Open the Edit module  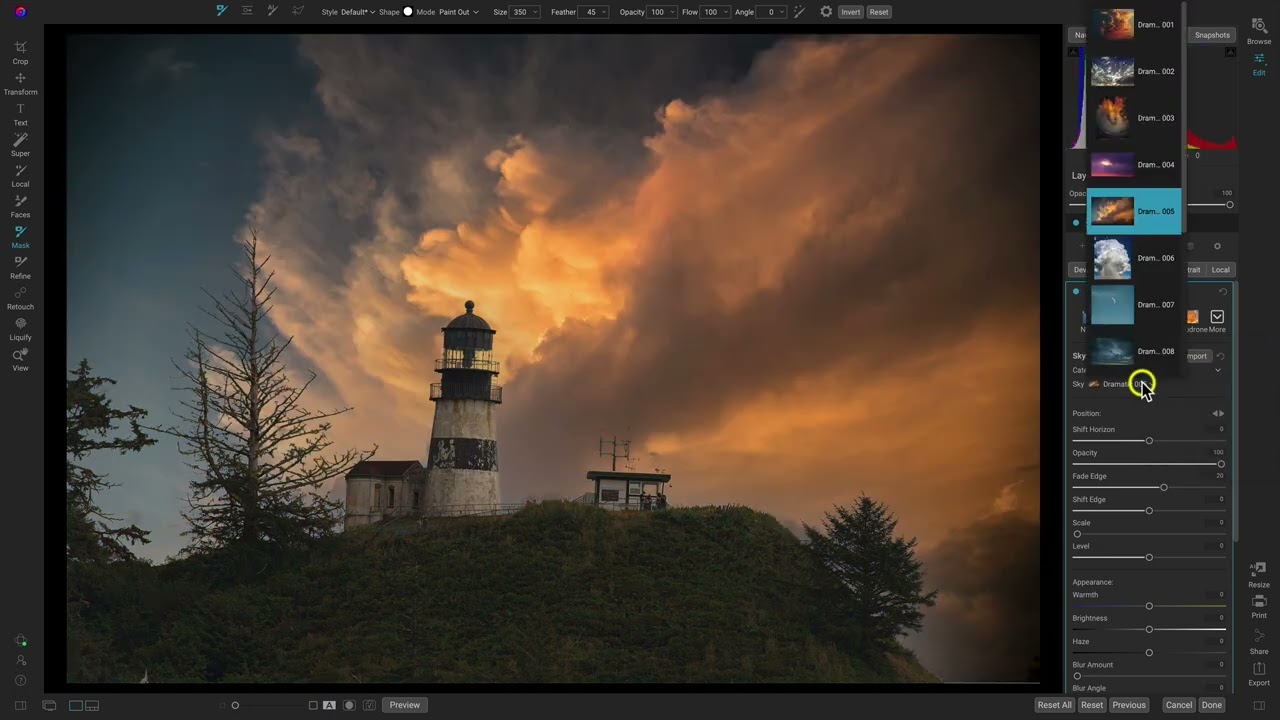click(x=1259, y=63)
